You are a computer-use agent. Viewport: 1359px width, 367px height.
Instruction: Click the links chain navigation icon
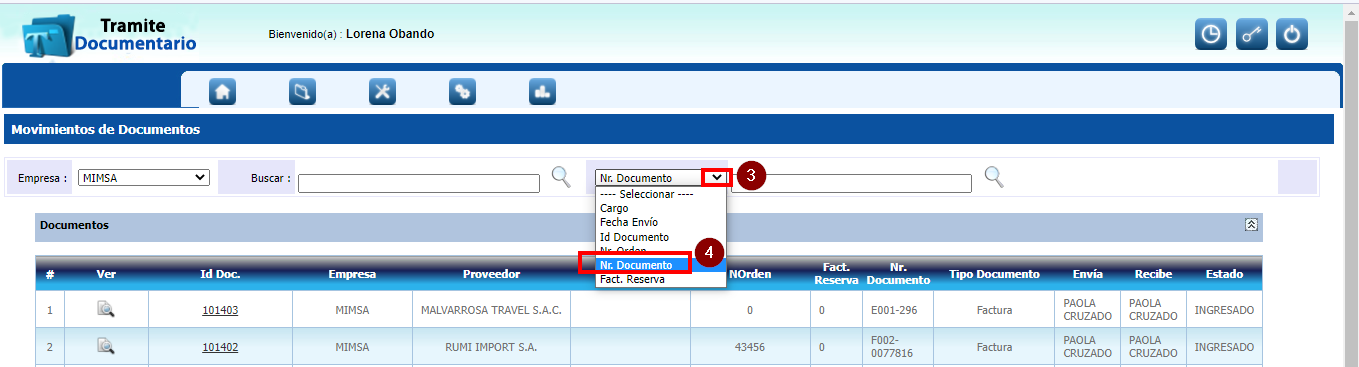[462, 91]
